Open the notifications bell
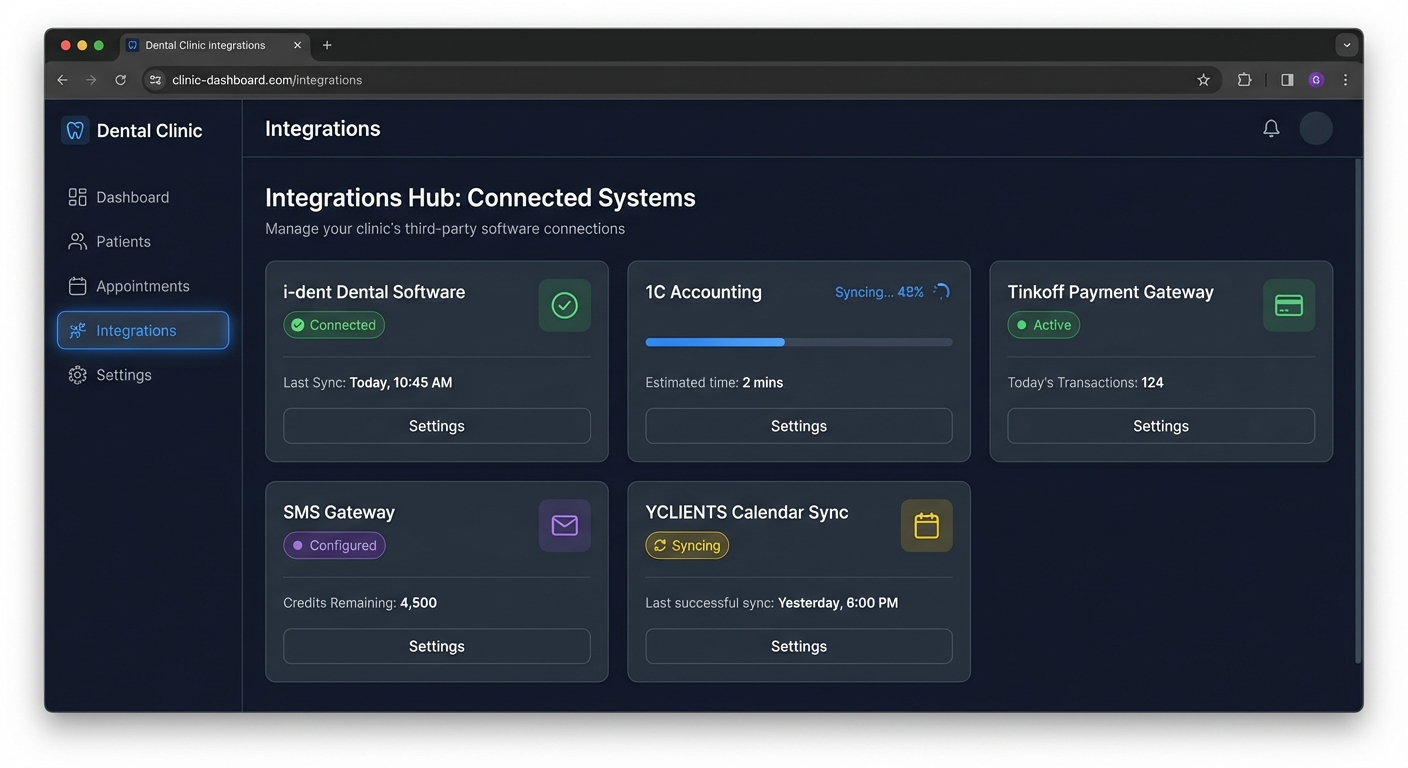Image resolution: width=1408 pixels, height=768 pixels. tap(1271, 128)
